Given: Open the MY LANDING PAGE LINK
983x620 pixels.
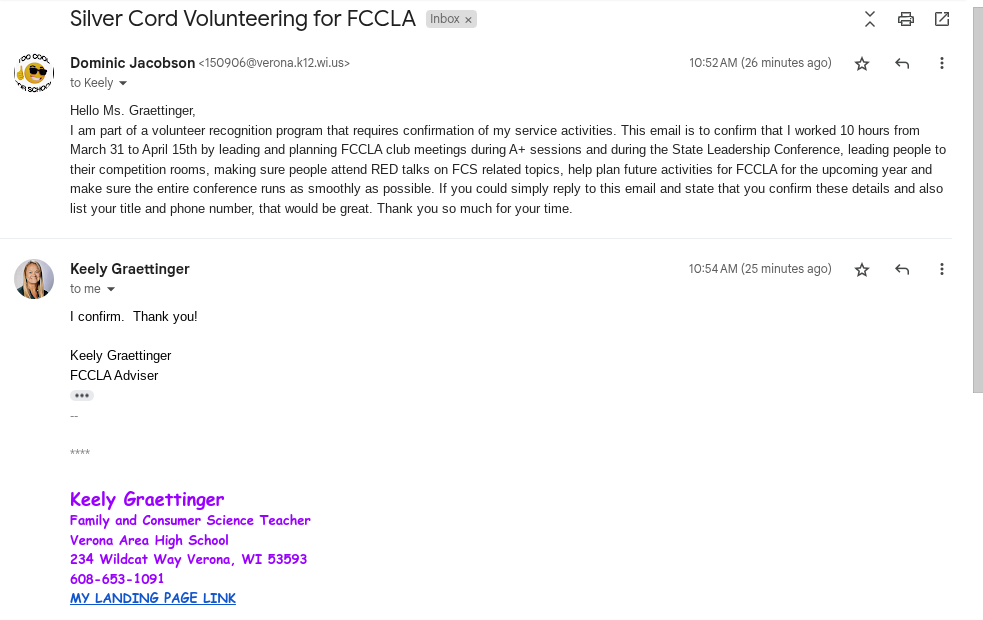Looking at the screenshot, I should click(153, 598).
